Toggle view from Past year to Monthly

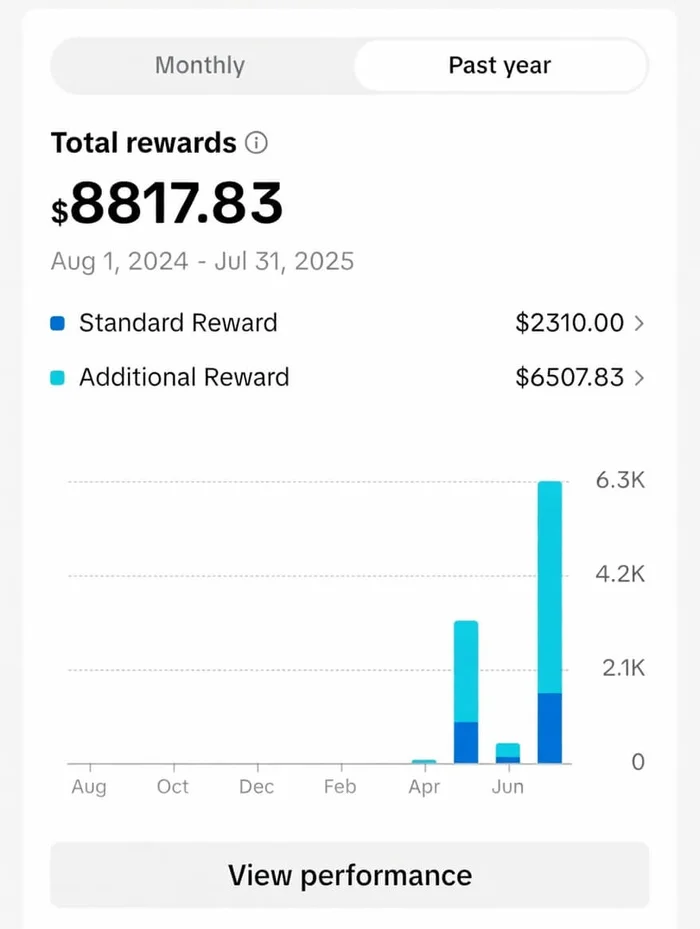pyautogui.click(x=199, y=65)
